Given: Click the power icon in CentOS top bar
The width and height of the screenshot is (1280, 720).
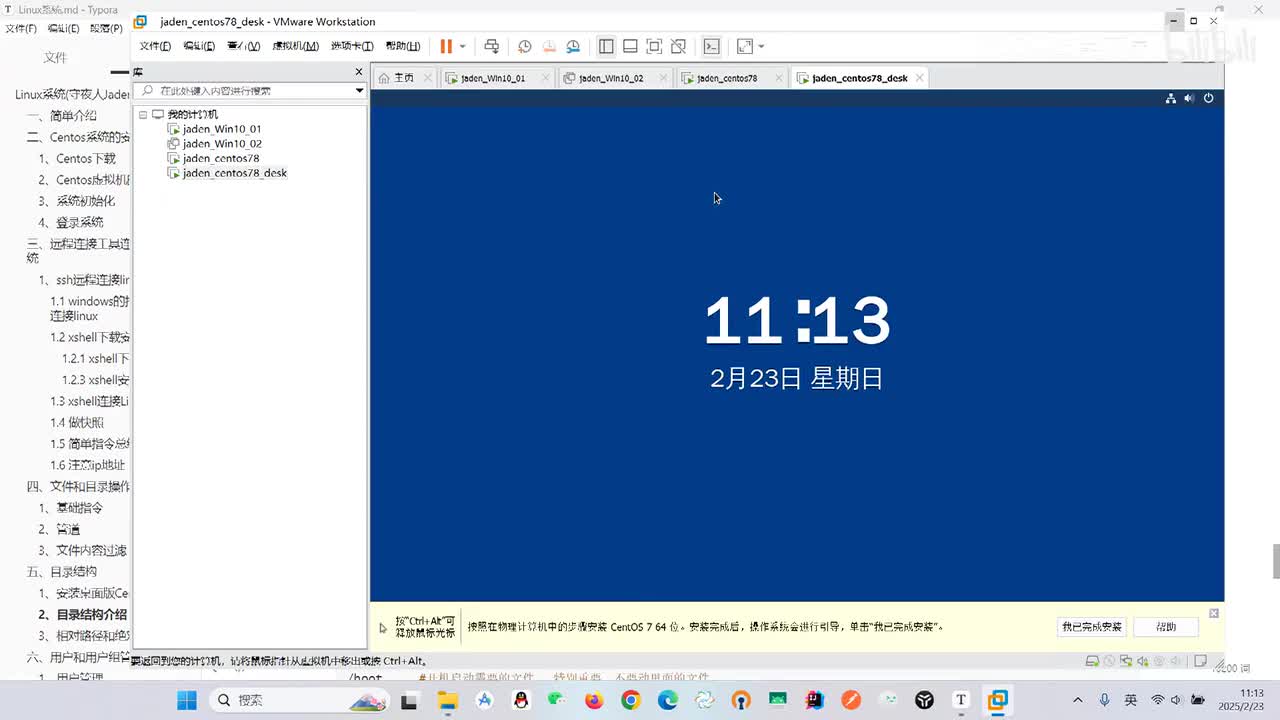Looking at the screenshot, I should pos(1208,98).
